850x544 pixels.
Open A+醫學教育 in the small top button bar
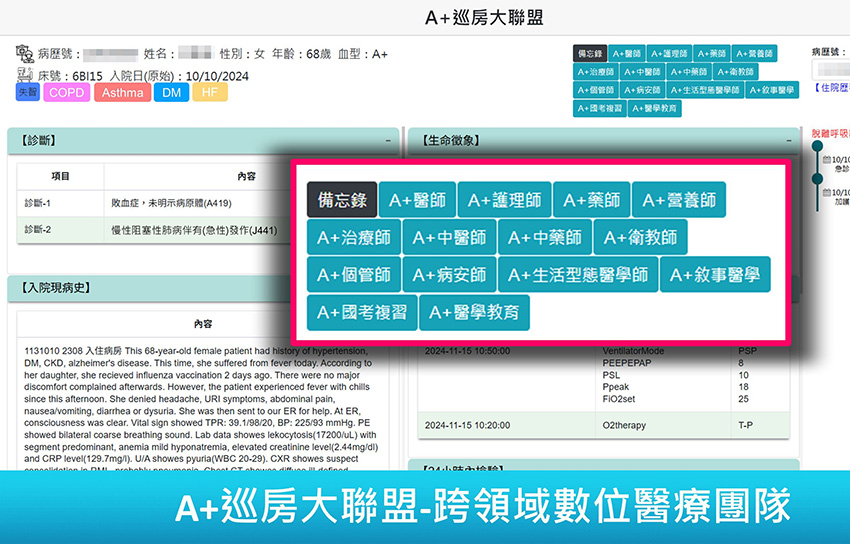click(655, 108)
